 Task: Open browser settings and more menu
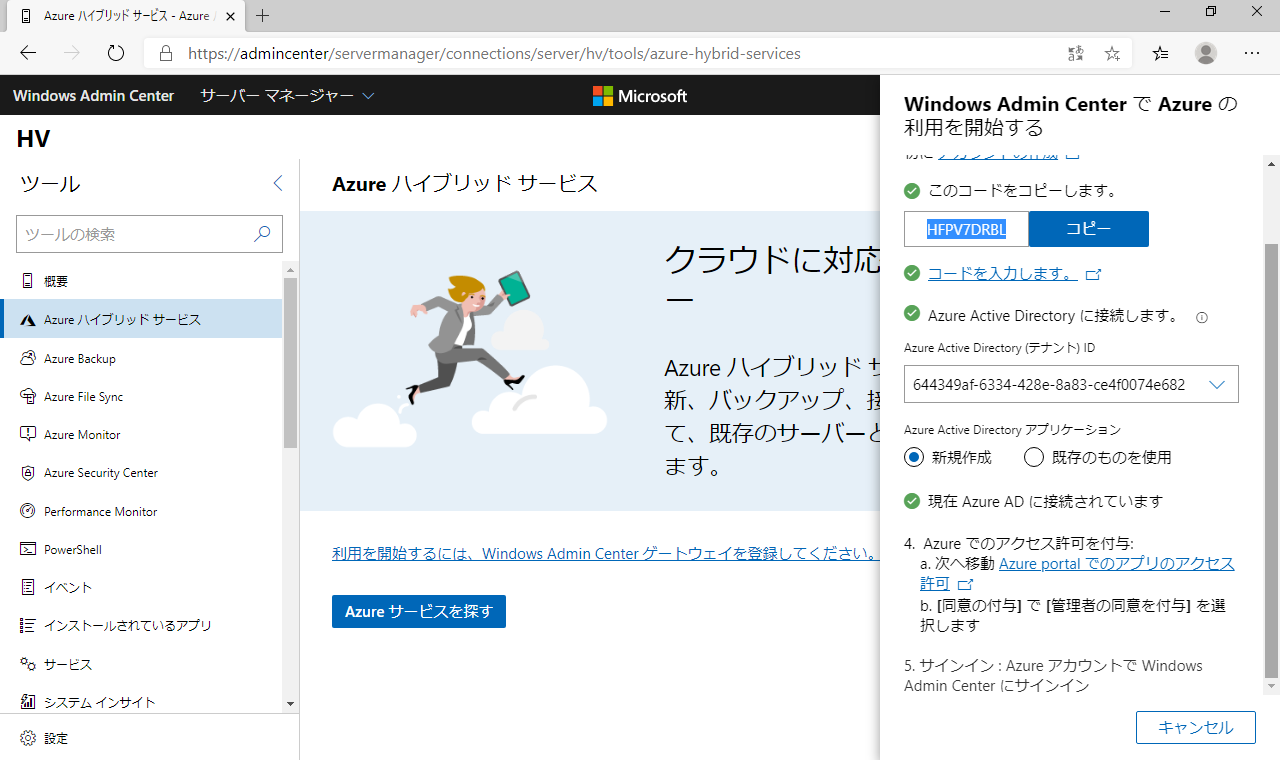click(x=1252, y=53)
